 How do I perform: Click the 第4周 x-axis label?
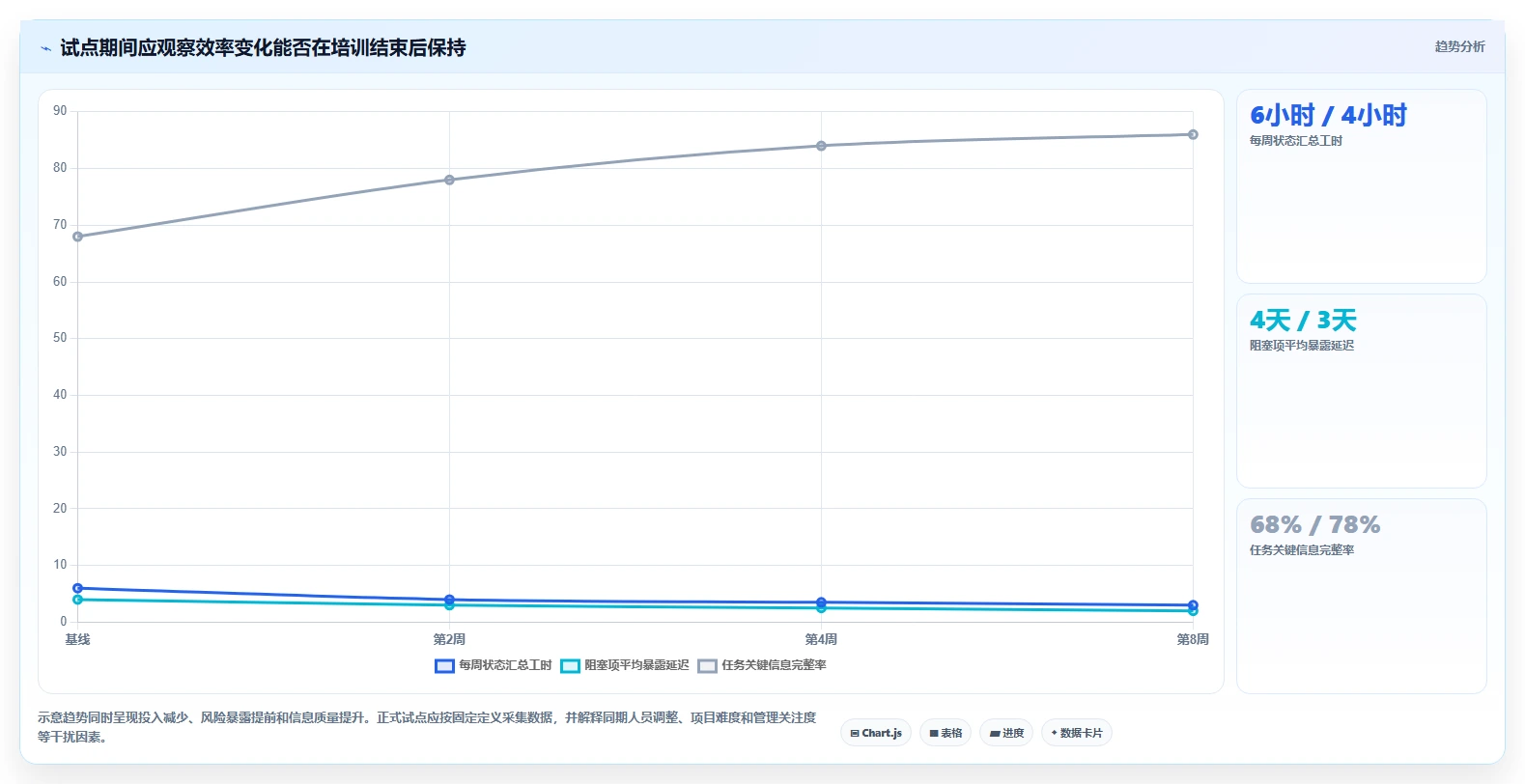(821, 639)
